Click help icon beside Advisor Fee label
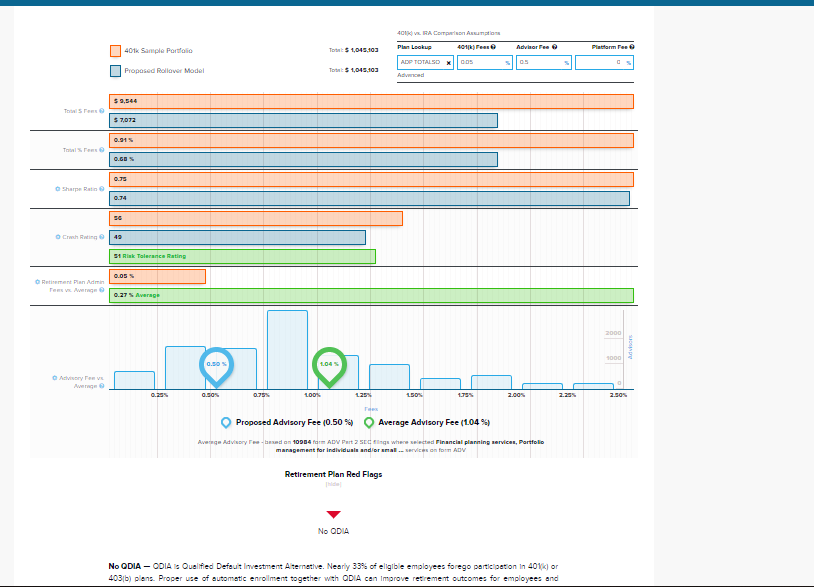This screenshot has height=587, width=814. [555, 47]
